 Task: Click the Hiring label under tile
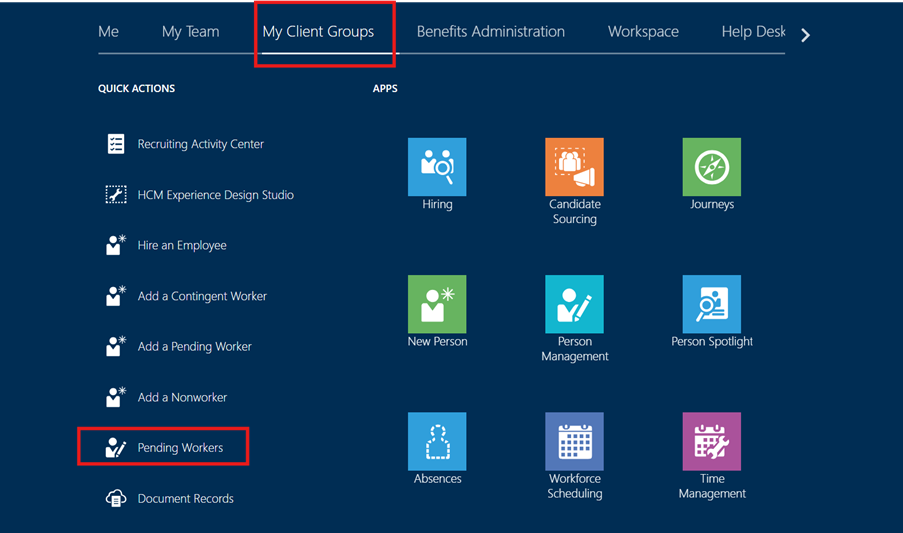click(437, 204)
